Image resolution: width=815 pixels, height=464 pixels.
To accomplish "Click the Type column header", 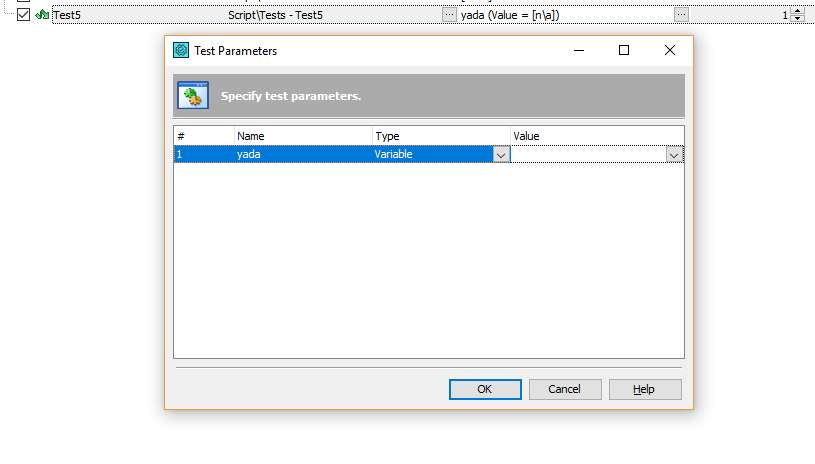I will pyautogui.click(x=441, y=136).
